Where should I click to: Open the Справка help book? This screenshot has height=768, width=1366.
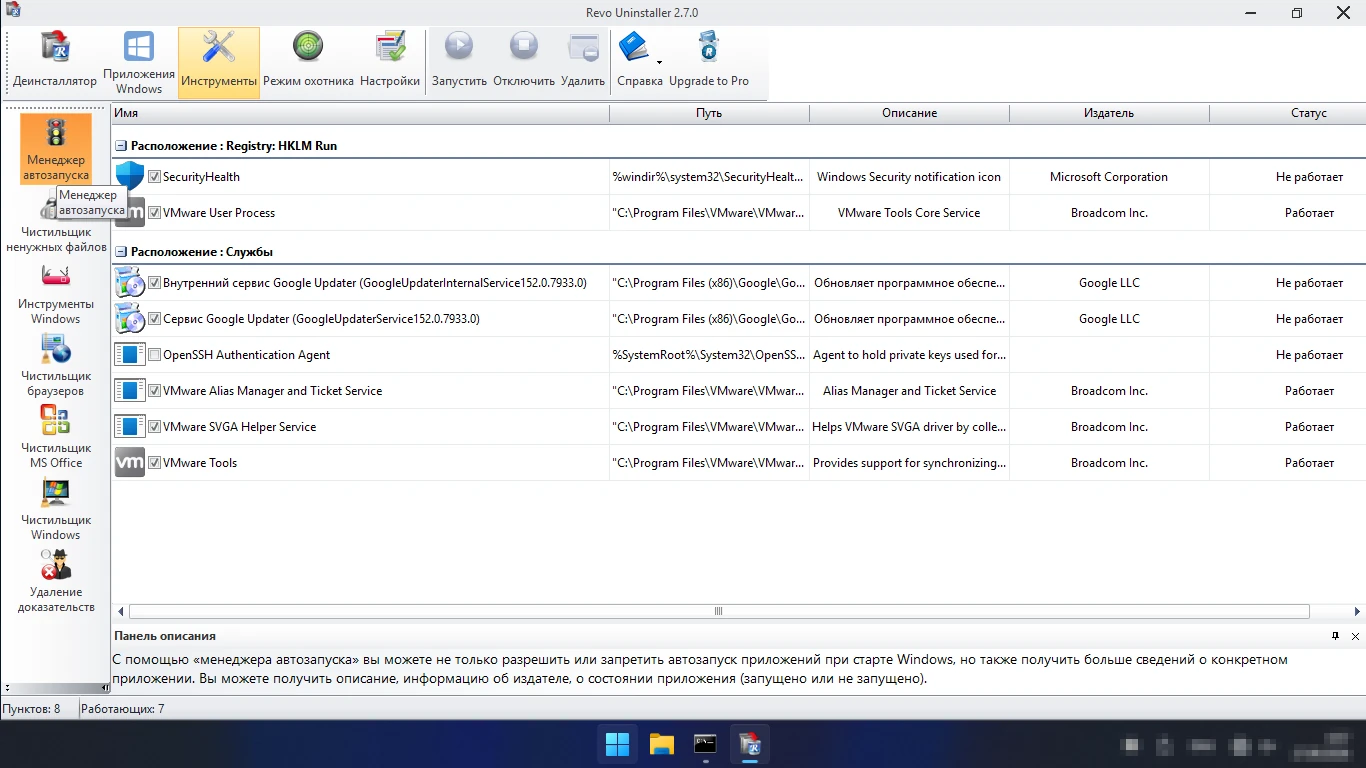click(634, 47)
